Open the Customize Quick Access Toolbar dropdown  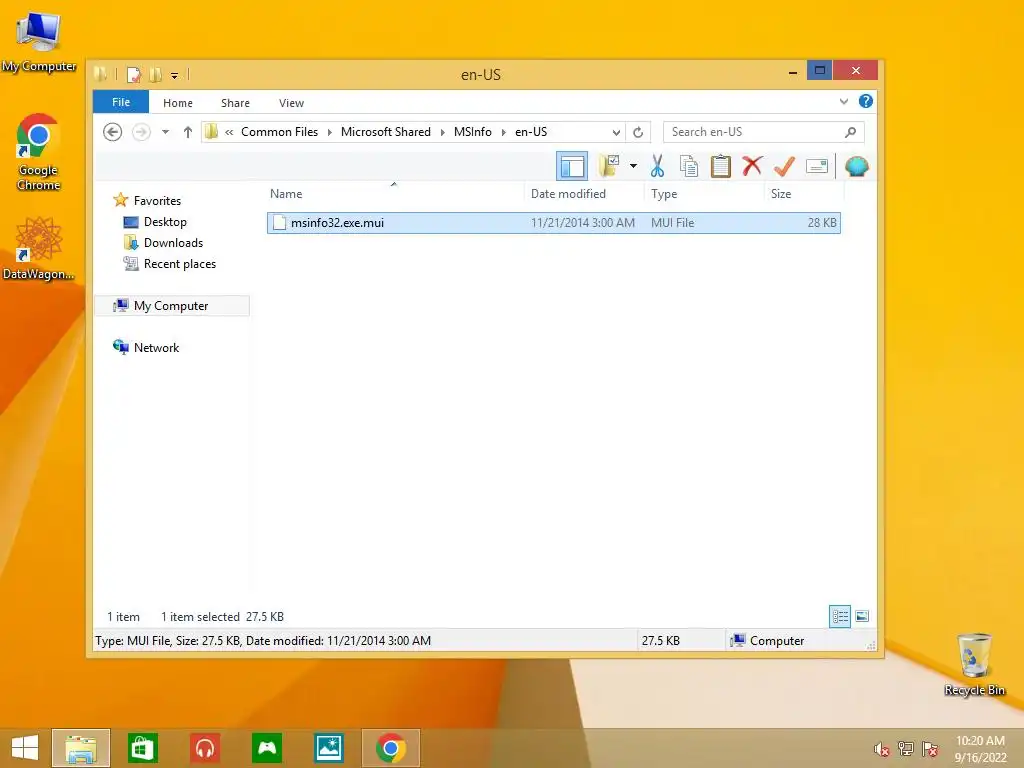pos(174,75)
